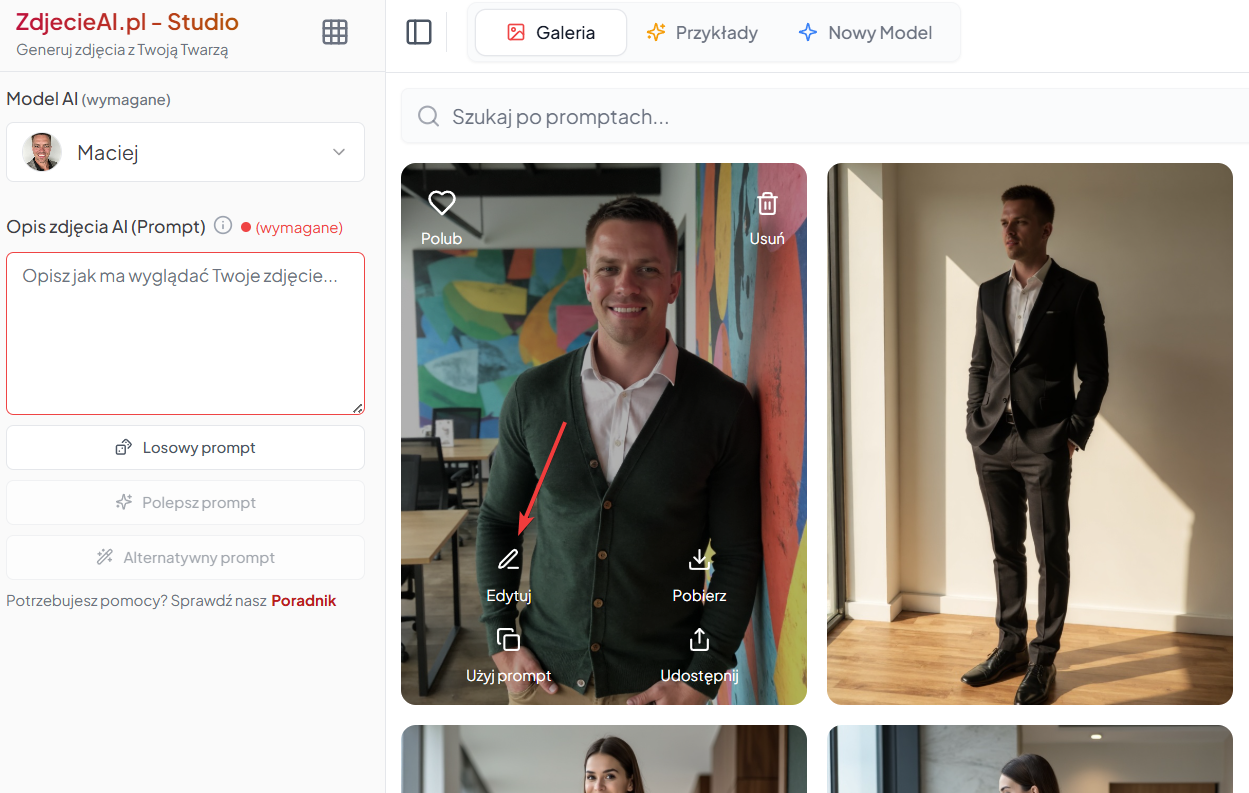Select the man in black suit thumbnail
The image size is (1249, 793).
[x=1029, y=434]
